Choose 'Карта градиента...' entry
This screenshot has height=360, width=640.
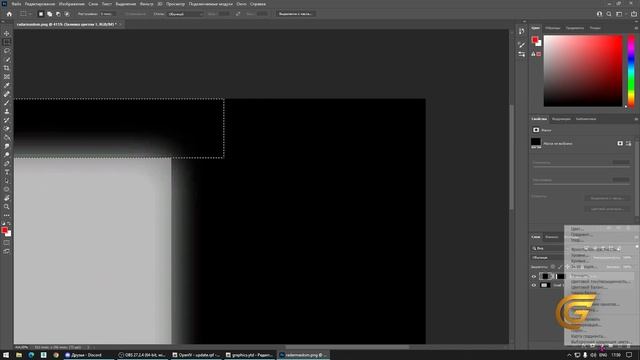click(588, 336)
